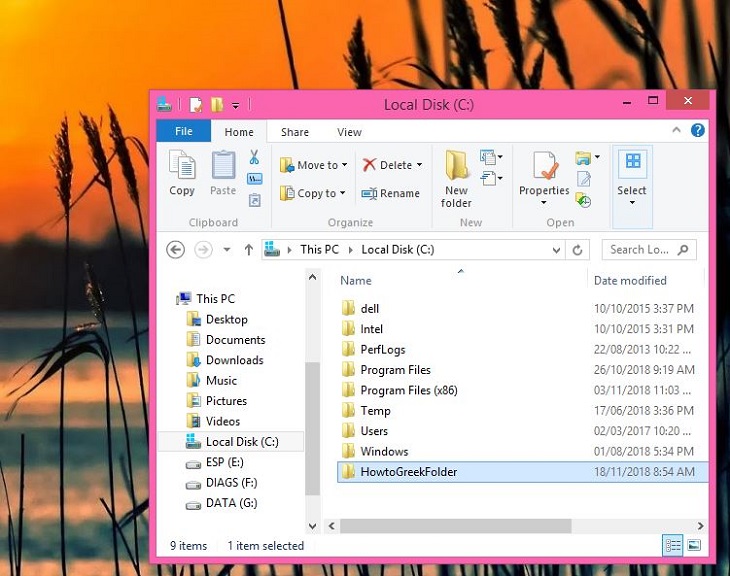The width and height of the screenshot is (730, 576).
Task: Click the Cut scissors icon
Action: (x=254, y=157)
